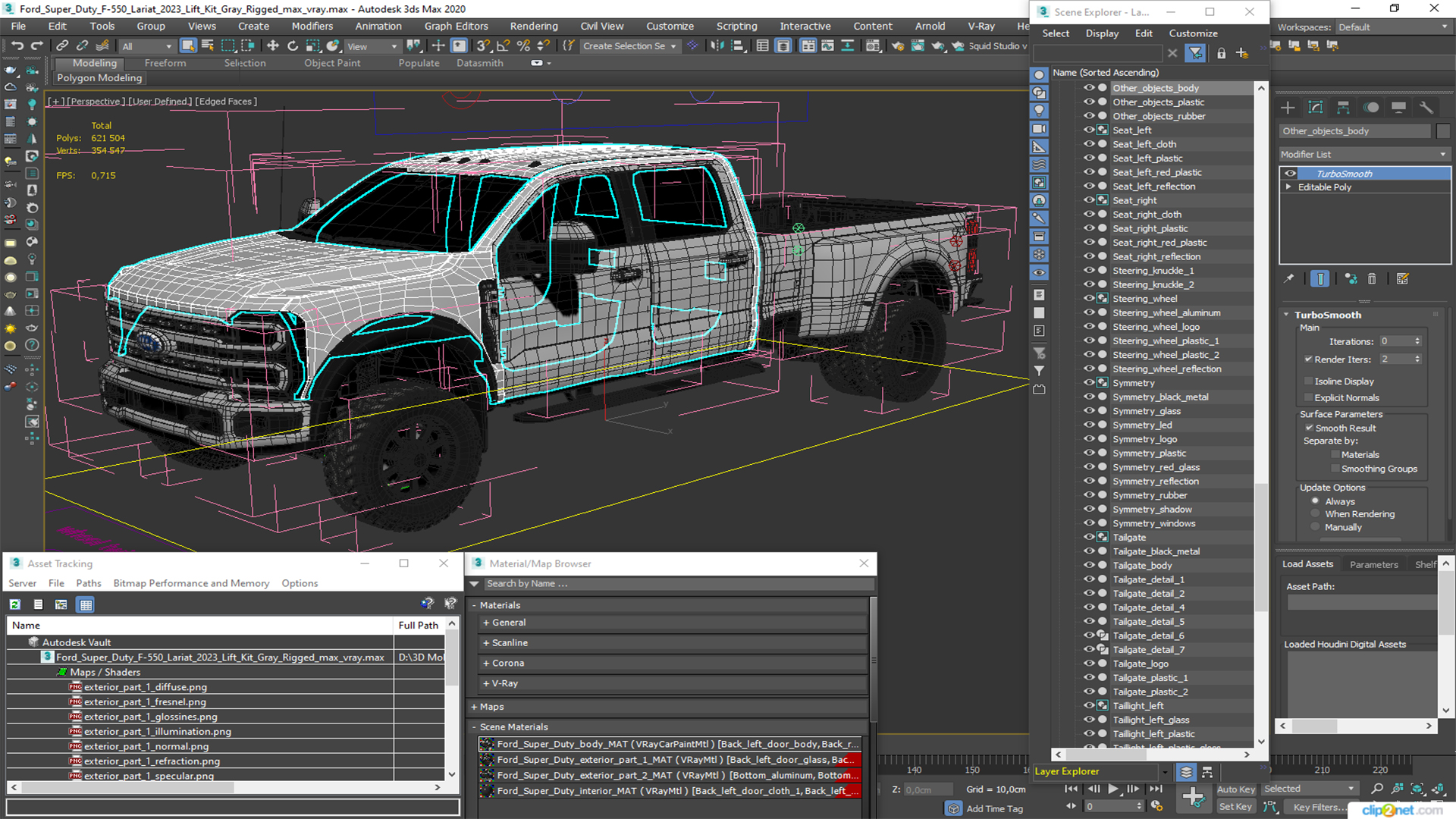Click the Time Configuration icon

pos(1156,806)
